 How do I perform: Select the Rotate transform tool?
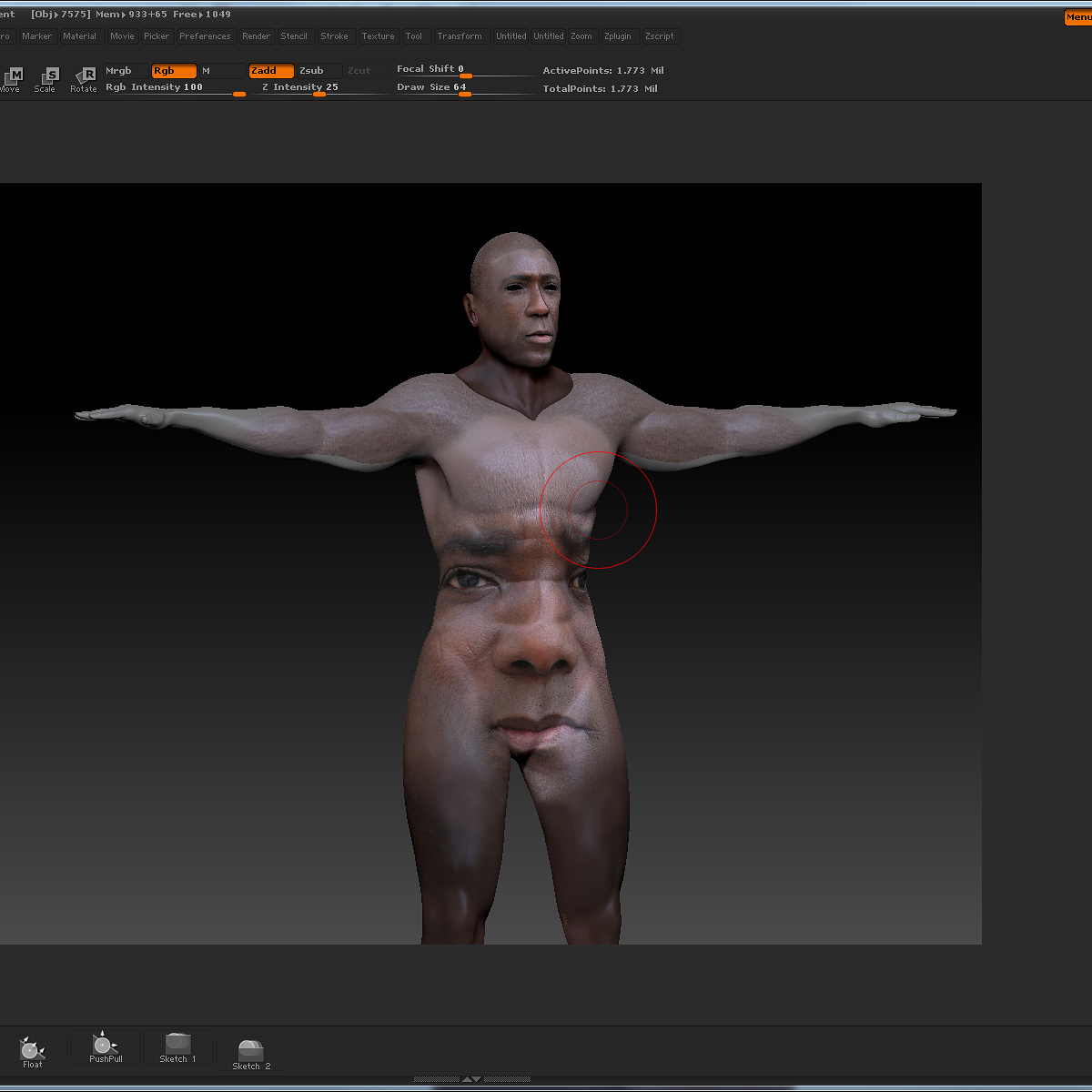pyautogui.click(x=84, y=78)
